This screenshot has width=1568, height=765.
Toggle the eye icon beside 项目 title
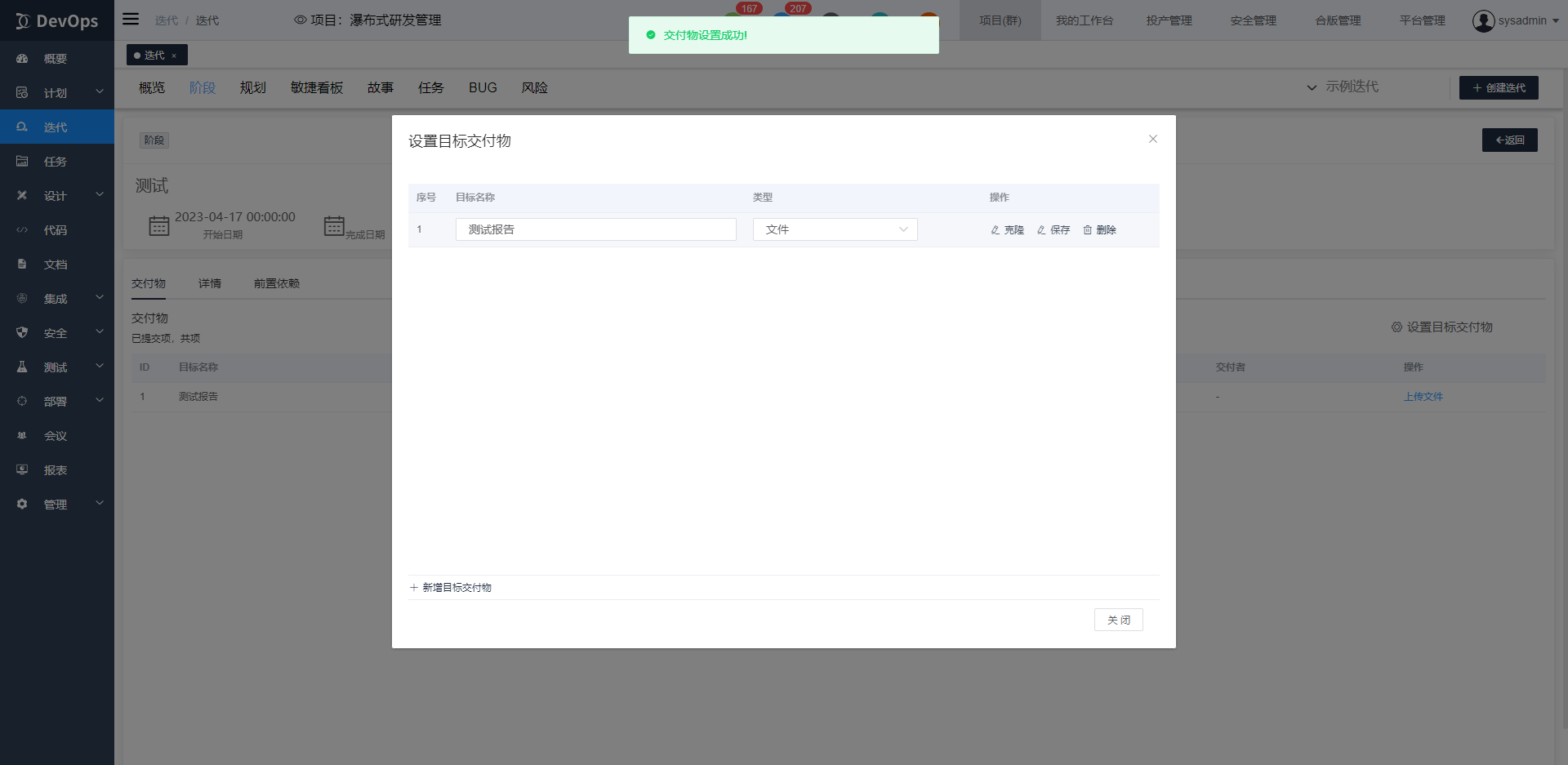pos(301,20)
